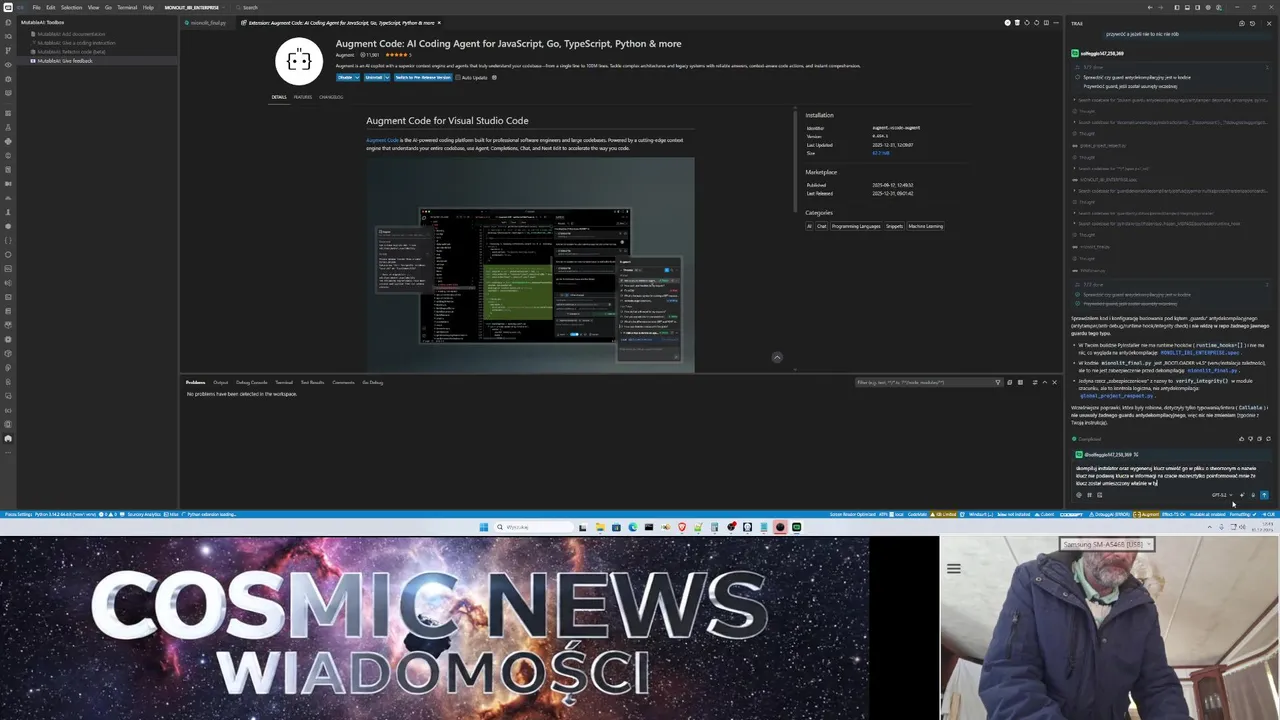Select the AI category tag
The height and width of the screenshot is (720, 1280).
pos(810,226)
